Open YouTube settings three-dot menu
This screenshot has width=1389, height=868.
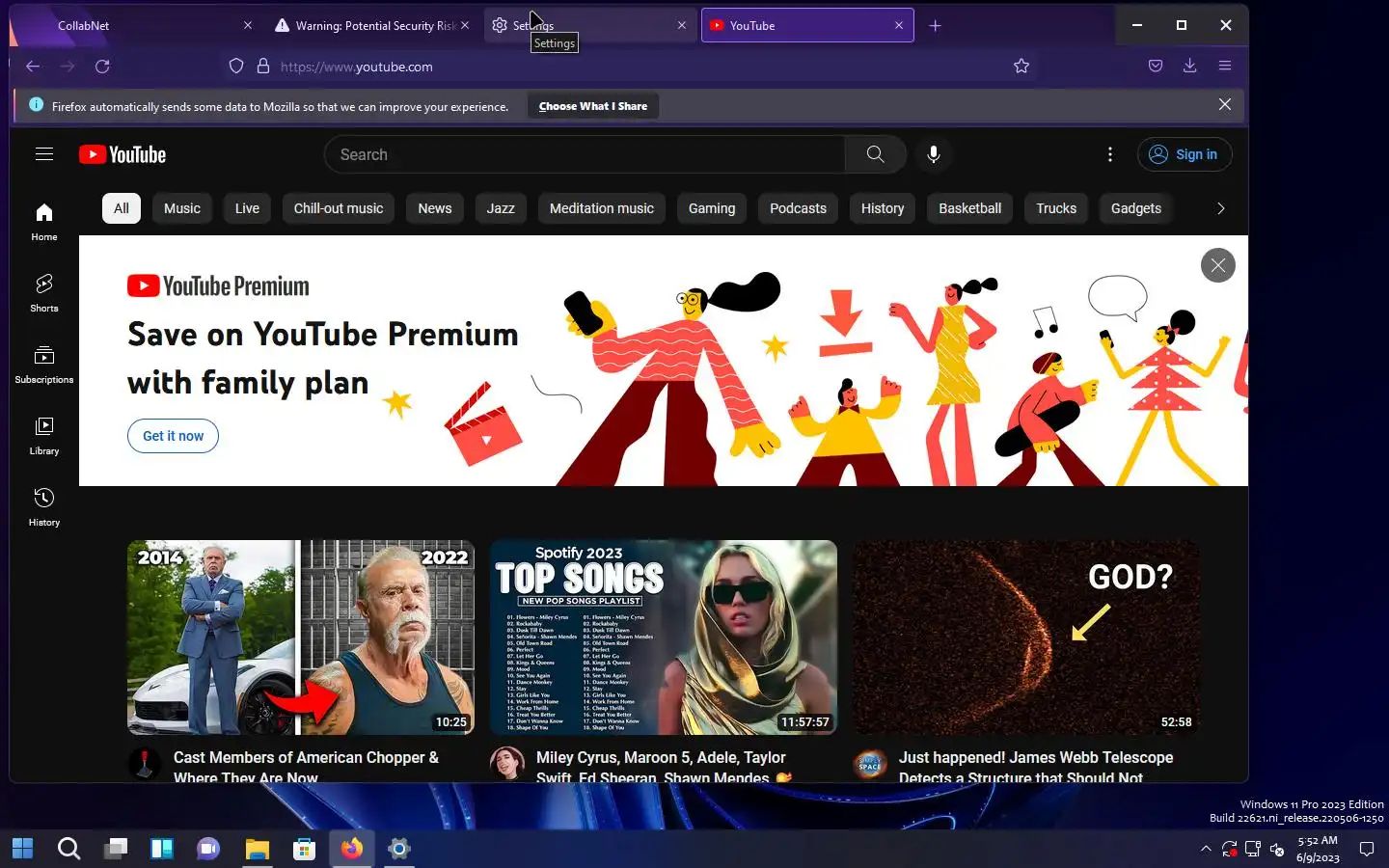[x=1110, y=154]
